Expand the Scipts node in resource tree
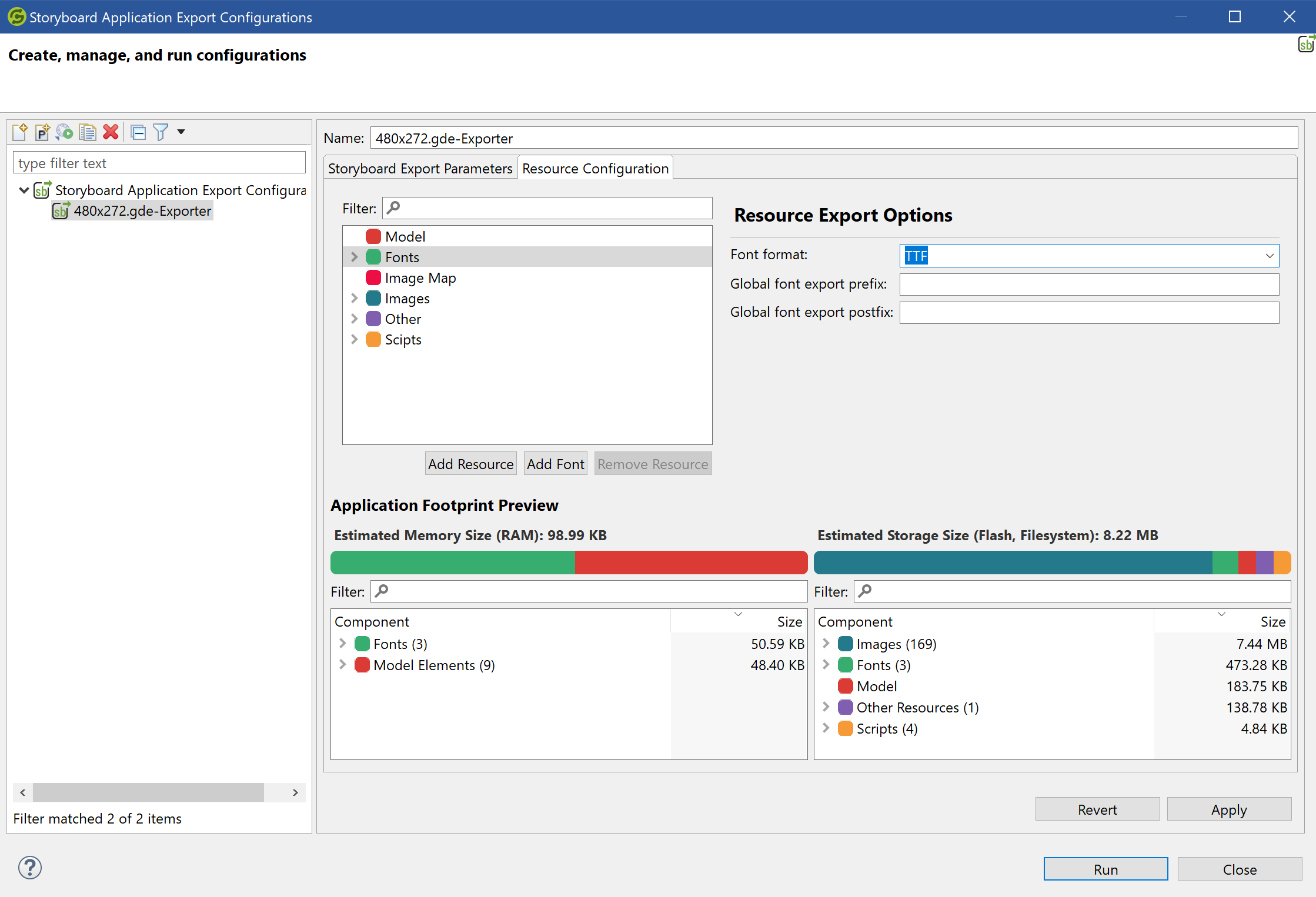The image size is (1316, 897). pos(355,339)
